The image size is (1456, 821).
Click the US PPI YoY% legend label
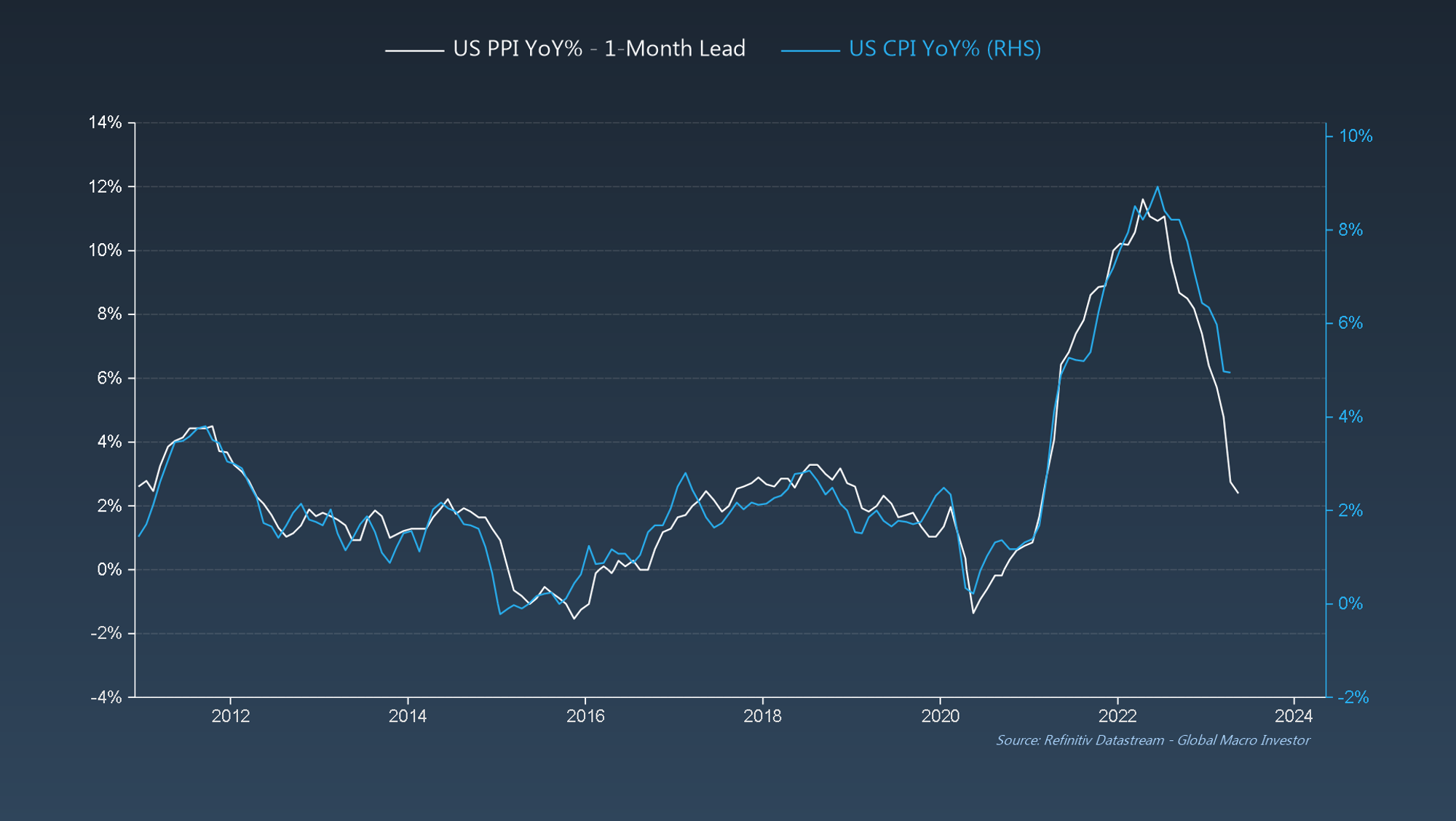(x=598, y=49)
